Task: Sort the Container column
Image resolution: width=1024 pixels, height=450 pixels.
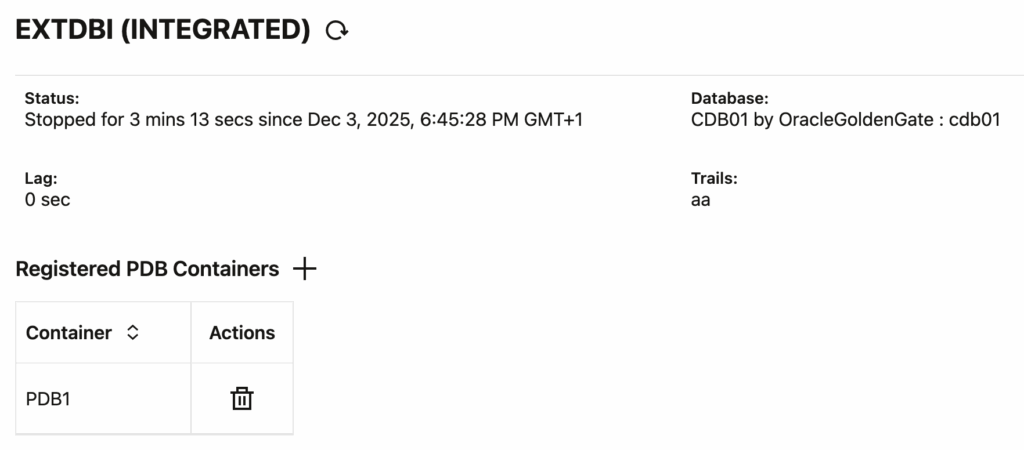Action: pos(133,333)
